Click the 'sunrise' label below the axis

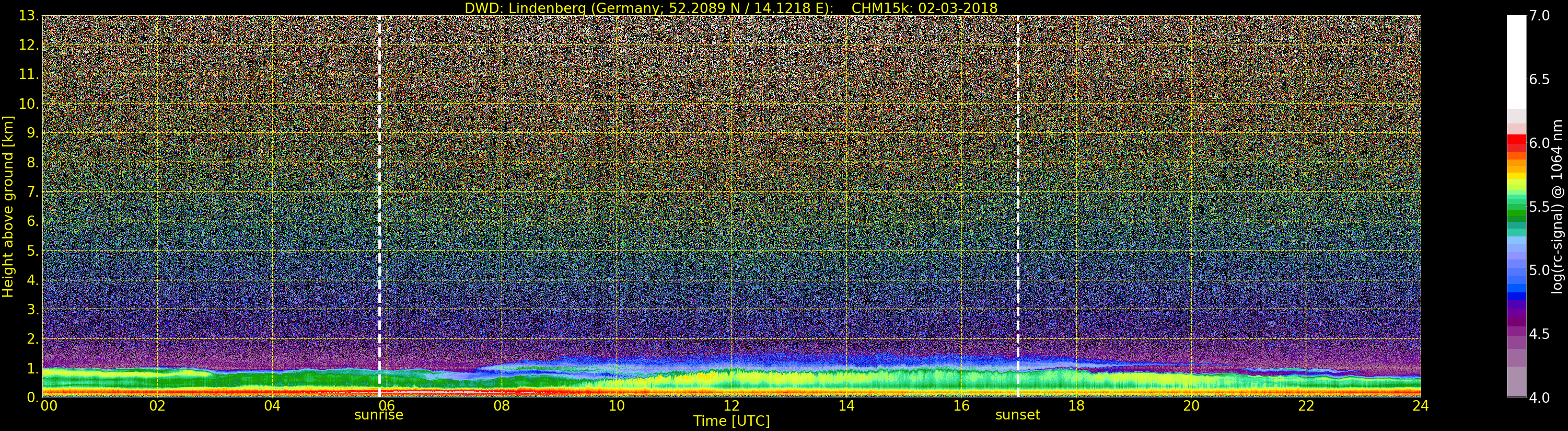point(379,415)
